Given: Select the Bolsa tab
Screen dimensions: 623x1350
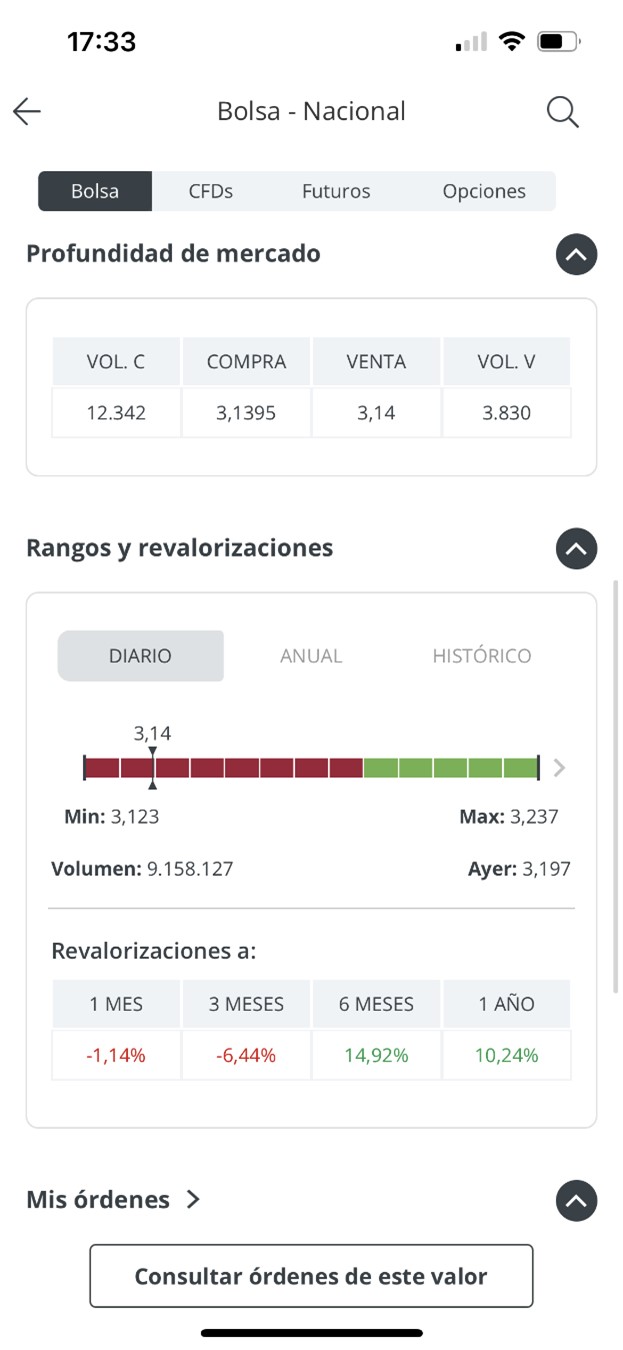Looking at the screenshot, I should click(95, 191).
